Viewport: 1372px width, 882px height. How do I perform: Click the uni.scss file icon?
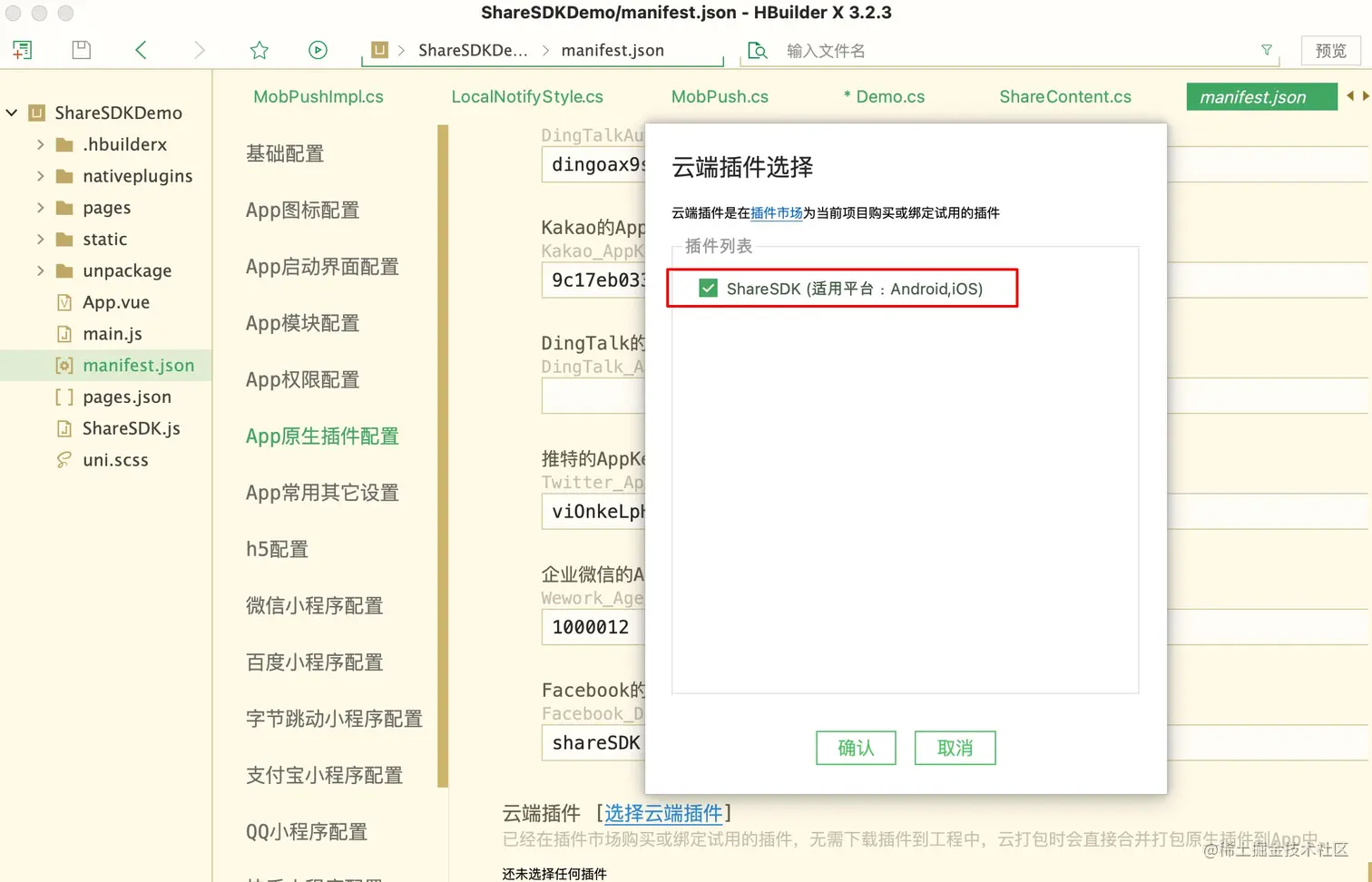[64, 460]
